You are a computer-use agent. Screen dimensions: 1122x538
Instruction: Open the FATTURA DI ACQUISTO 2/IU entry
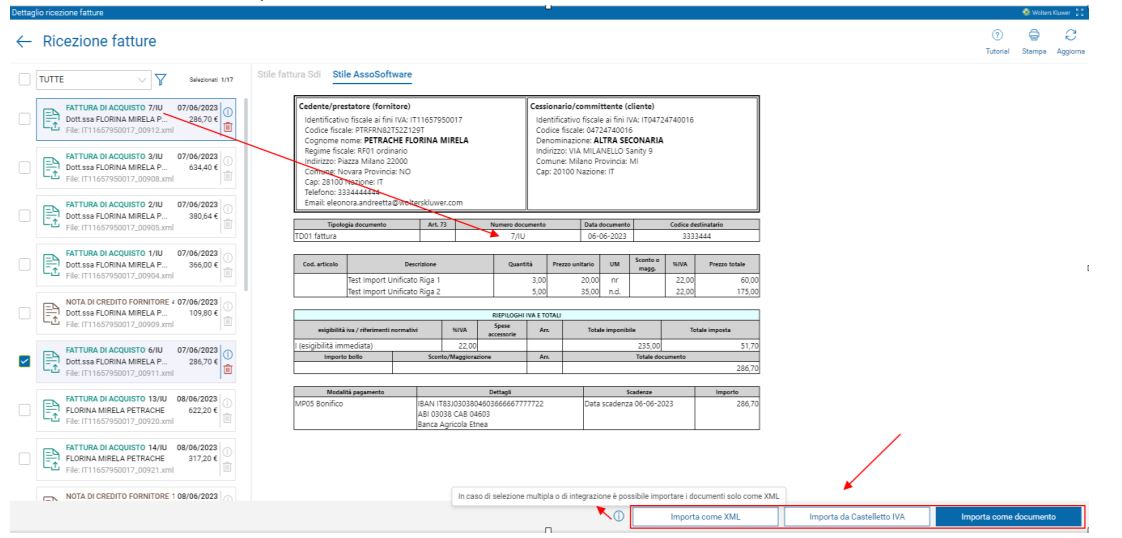point(135,216)
